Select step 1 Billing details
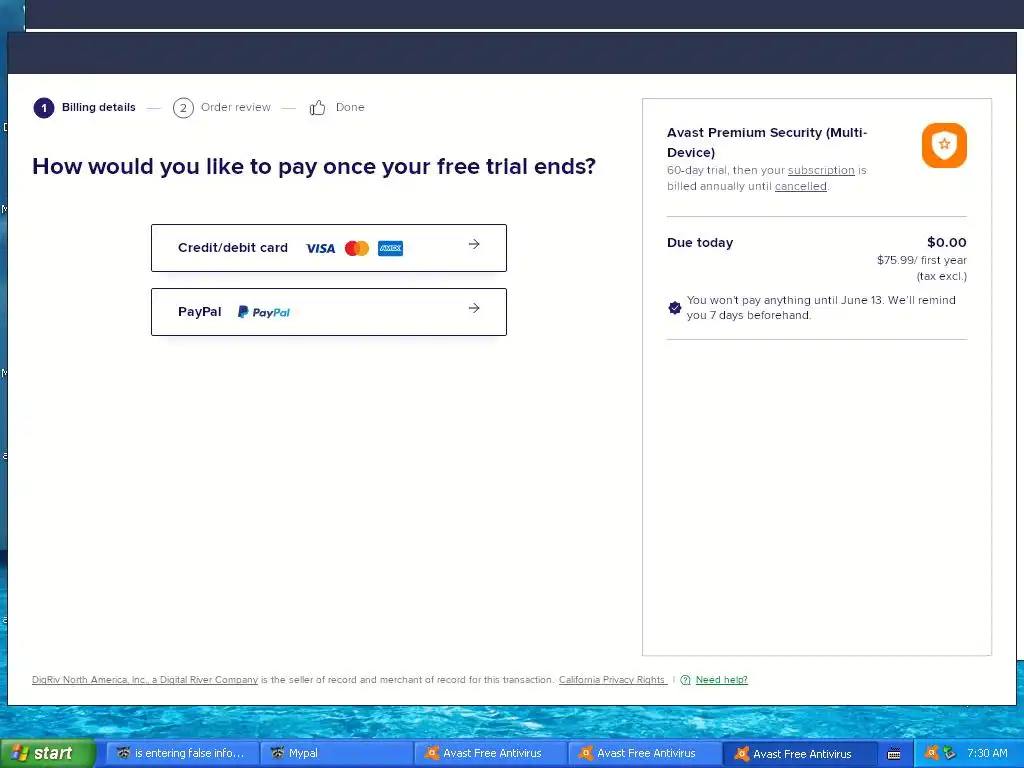Screen dimensions: 1024x768 (85, 108)
